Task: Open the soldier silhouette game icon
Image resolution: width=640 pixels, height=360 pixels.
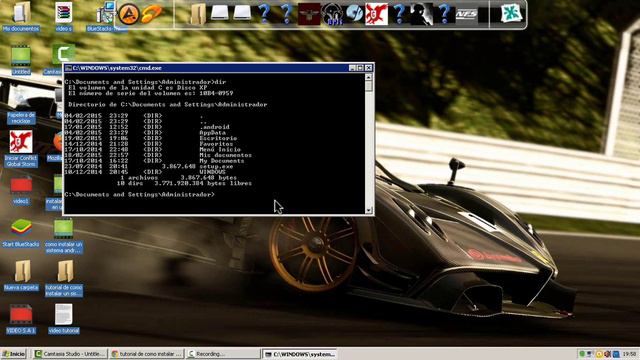Action: [421, 14]
